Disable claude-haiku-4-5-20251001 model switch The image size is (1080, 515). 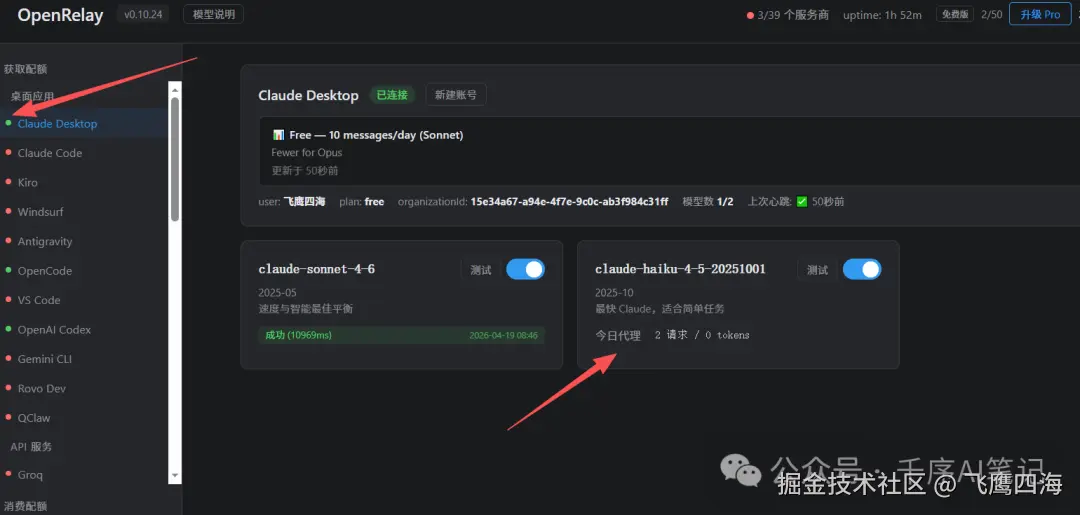862,269
